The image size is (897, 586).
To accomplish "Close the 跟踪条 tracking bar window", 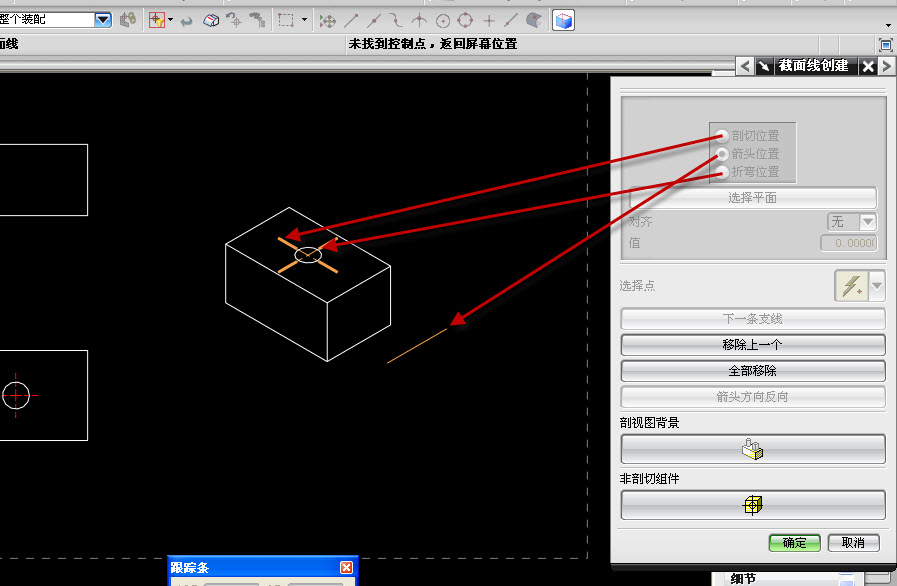I will point(346,567).
